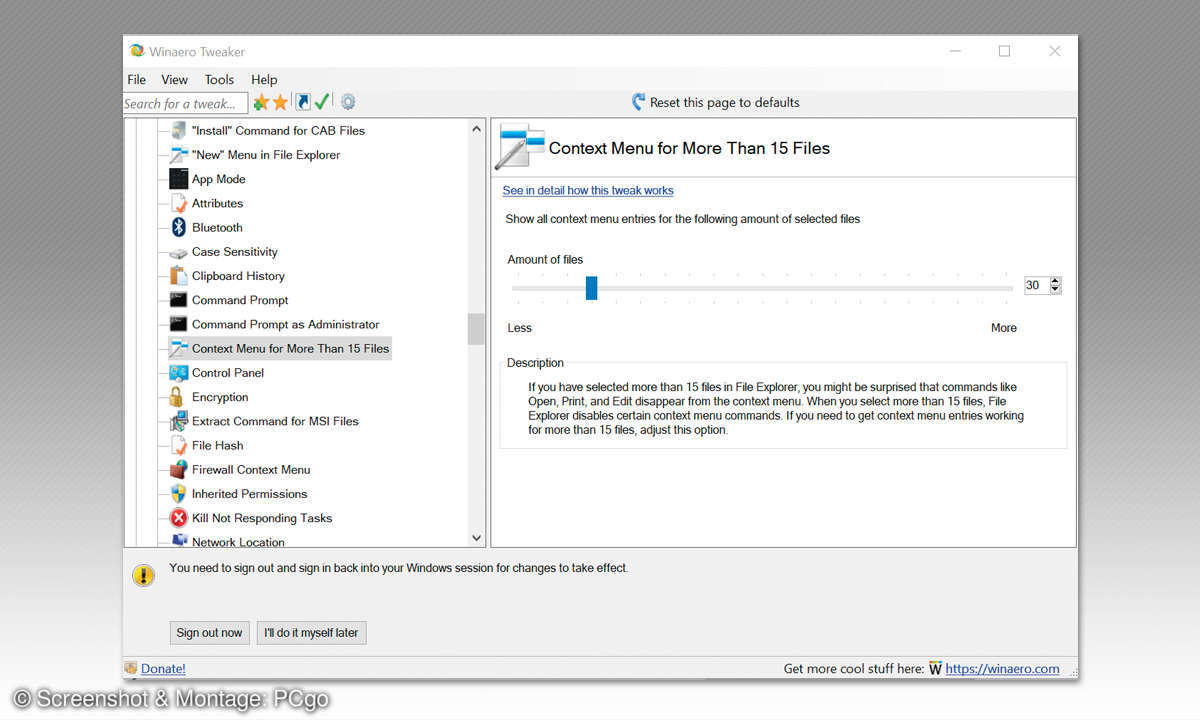This screenshot has width=1200, height=720.
Task: Click the Encryption padlock icon
Action: 178,397
